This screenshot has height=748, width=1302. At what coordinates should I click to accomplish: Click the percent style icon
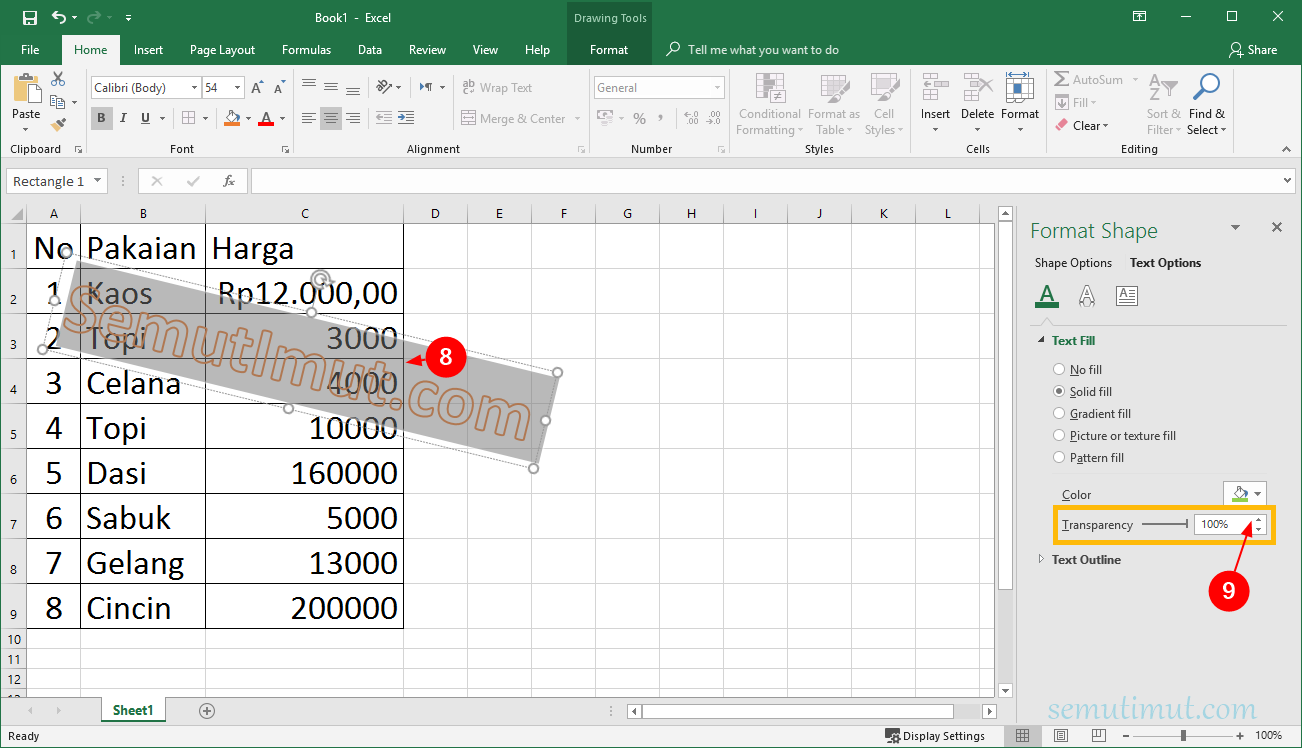click(639, 118)
